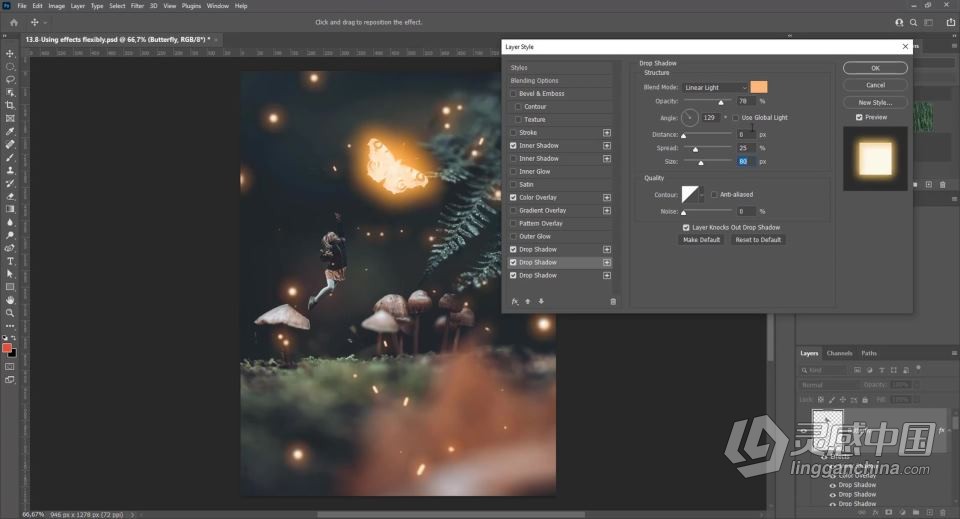Image resolution: width=960 pixels, height=519 pixels.
Task: Open the Blend Mode Linear Light dropdown
Action: [715, 88]
